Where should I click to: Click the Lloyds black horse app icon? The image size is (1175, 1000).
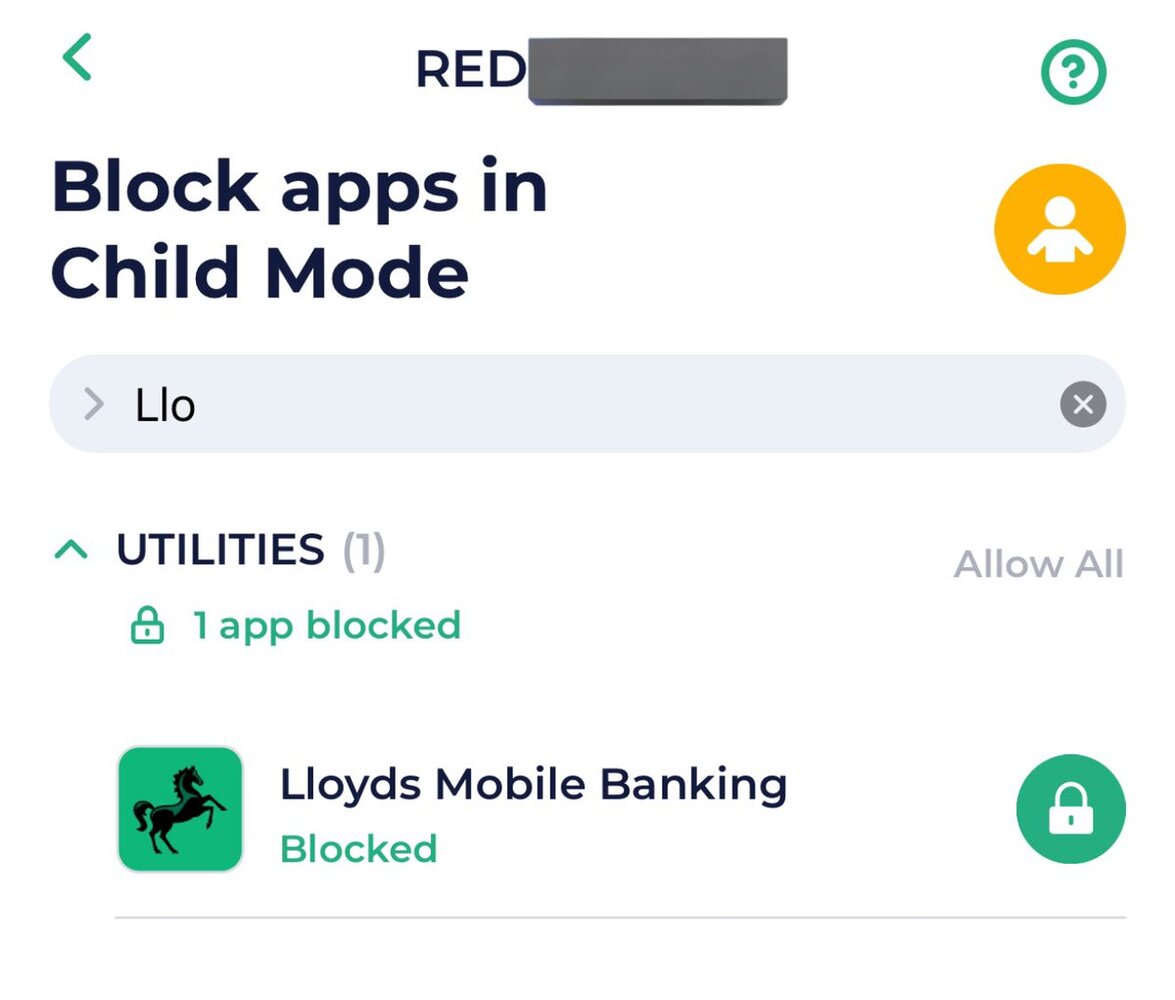180,809
